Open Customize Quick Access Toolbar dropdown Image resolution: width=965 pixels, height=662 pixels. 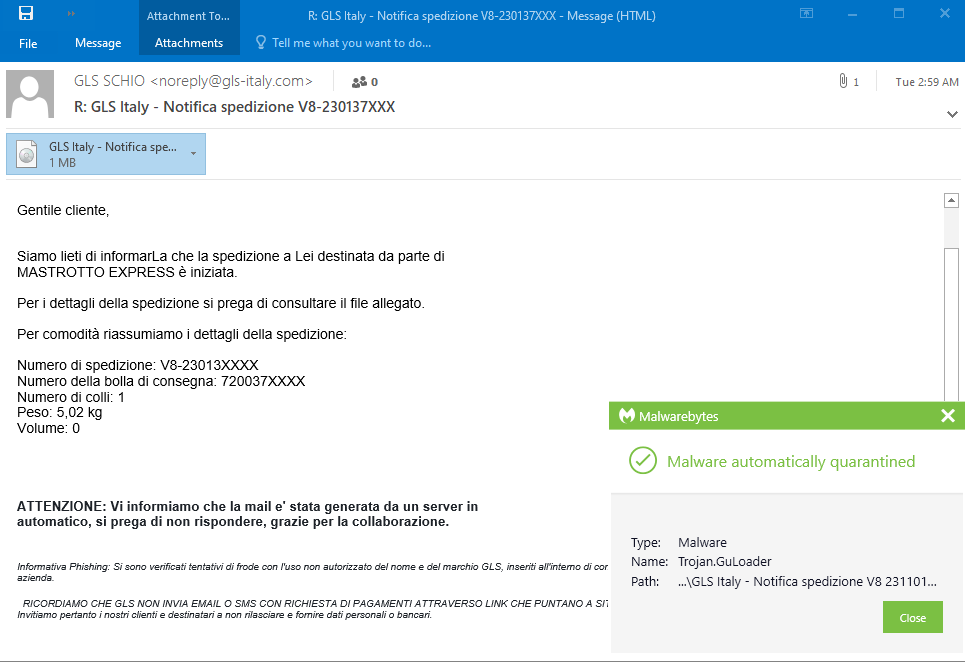click(x=71, y=14)
